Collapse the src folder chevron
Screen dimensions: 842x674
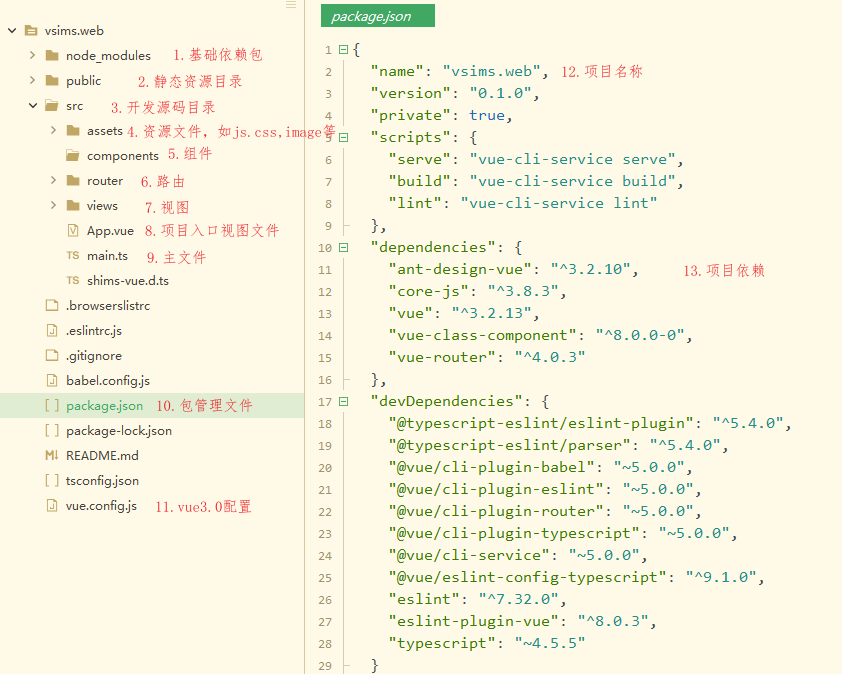pos(33,106)
